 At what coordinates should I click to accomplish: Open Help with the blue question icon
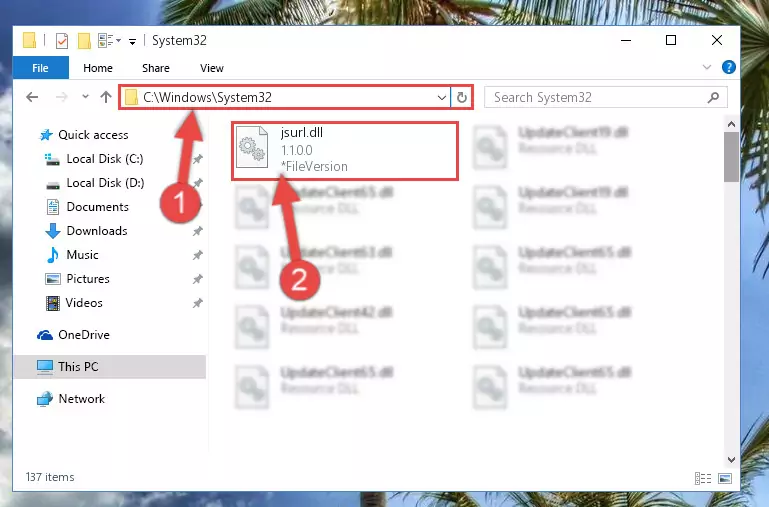pyautogui.click(x=729, y=67)
